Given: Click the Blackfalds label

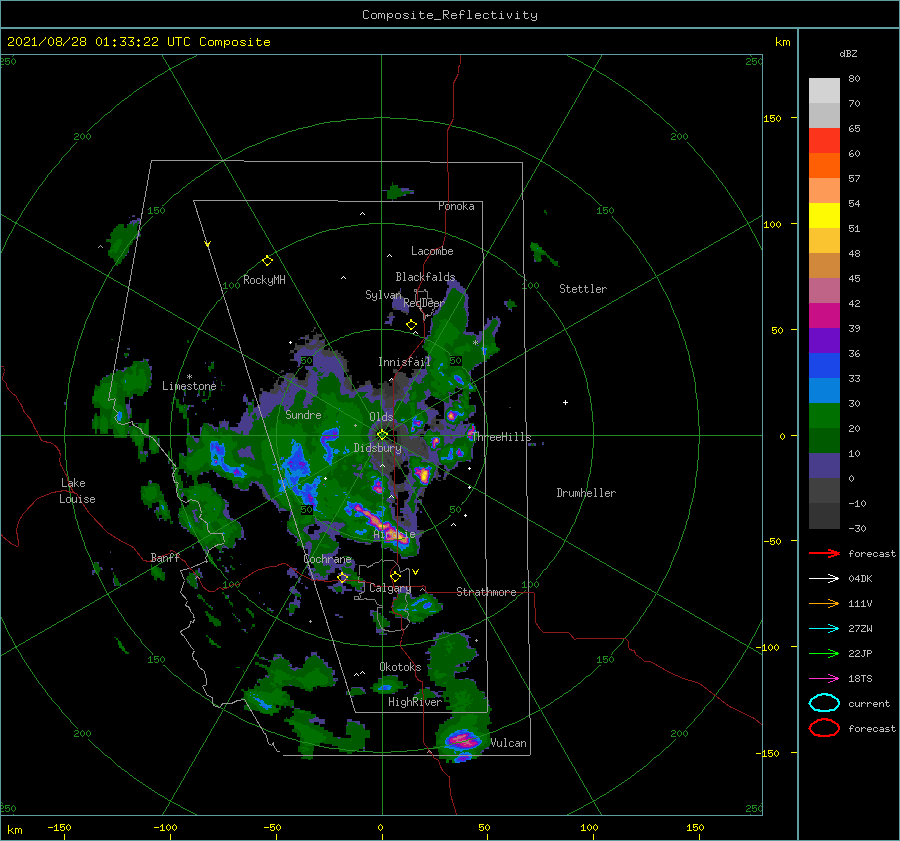Looking at the screenshot, I should coord(425,277).
